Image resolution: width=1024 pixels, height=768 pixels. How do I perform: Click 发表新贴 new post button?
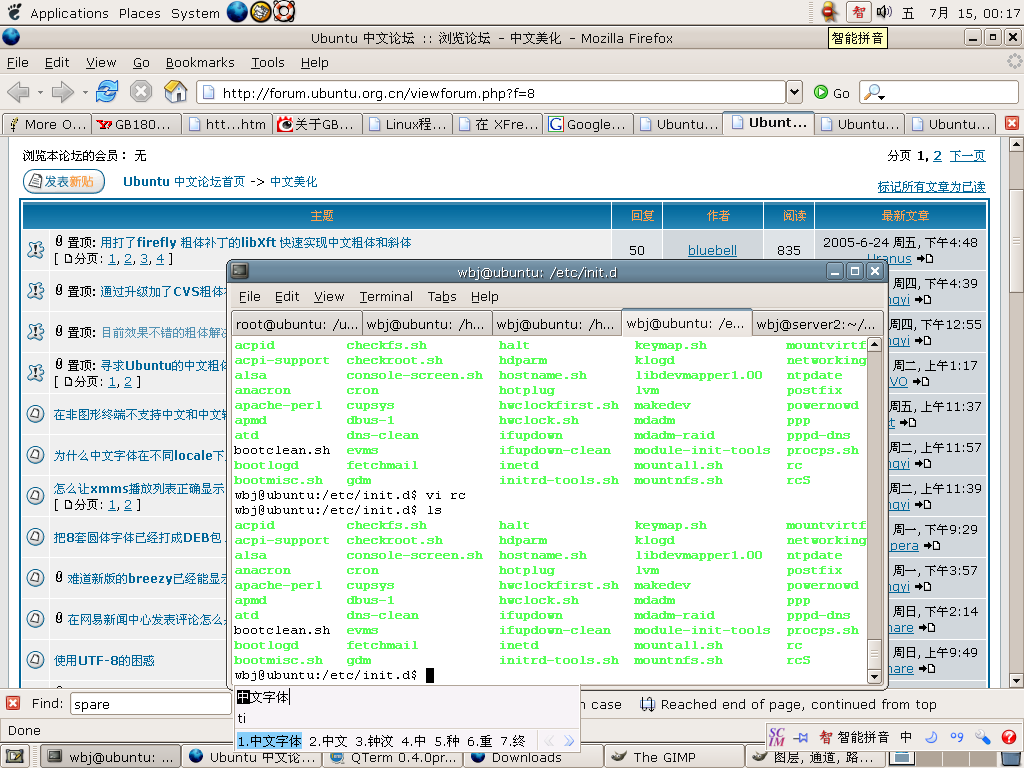click(x=64, y=182)
